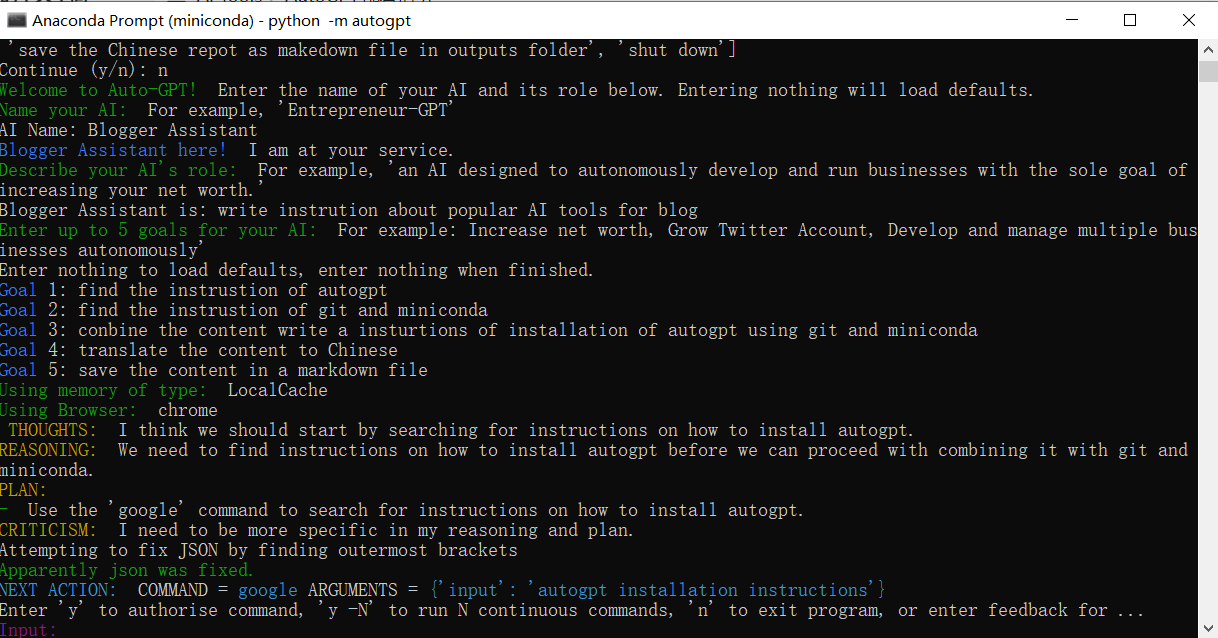This screenshot has height=638, width=1218.
Task: Click the 'Goal 2' git and miniconda line
Action: tap(243, 310)
